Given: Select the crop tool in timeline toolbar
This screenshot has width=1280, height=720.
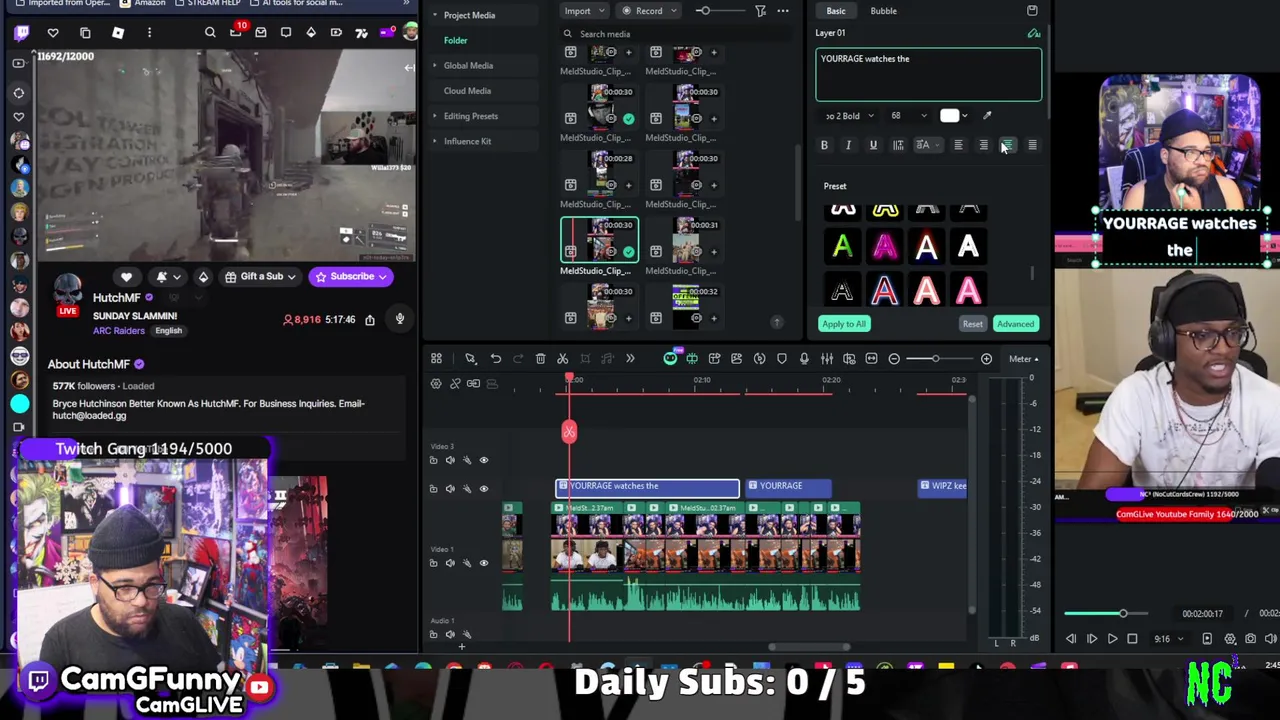Looking at the screenshot, I should point(585,359).
